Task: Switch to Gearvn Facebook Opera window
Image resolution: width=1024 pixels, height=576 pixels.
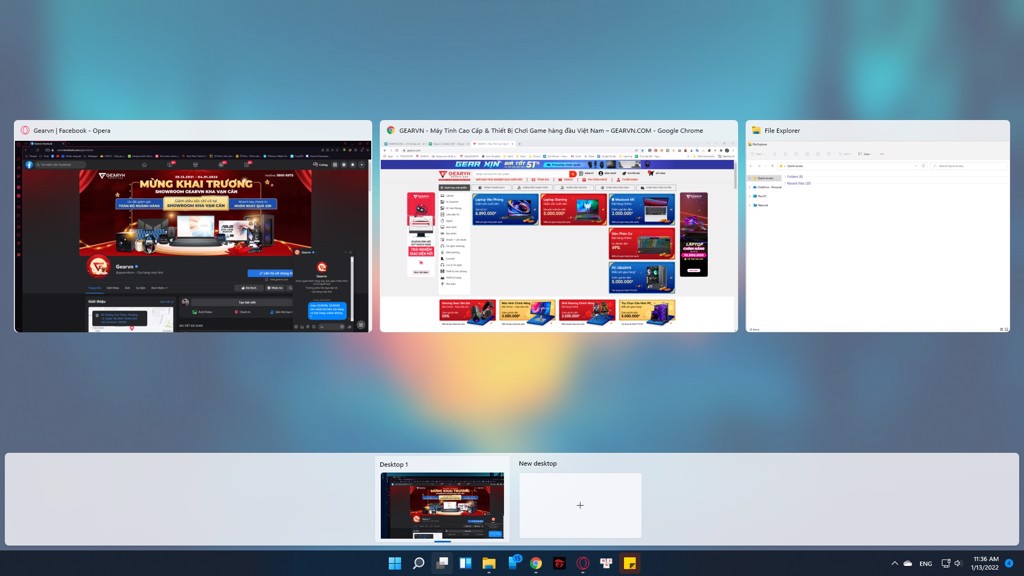Action: [x=193, y=226]
